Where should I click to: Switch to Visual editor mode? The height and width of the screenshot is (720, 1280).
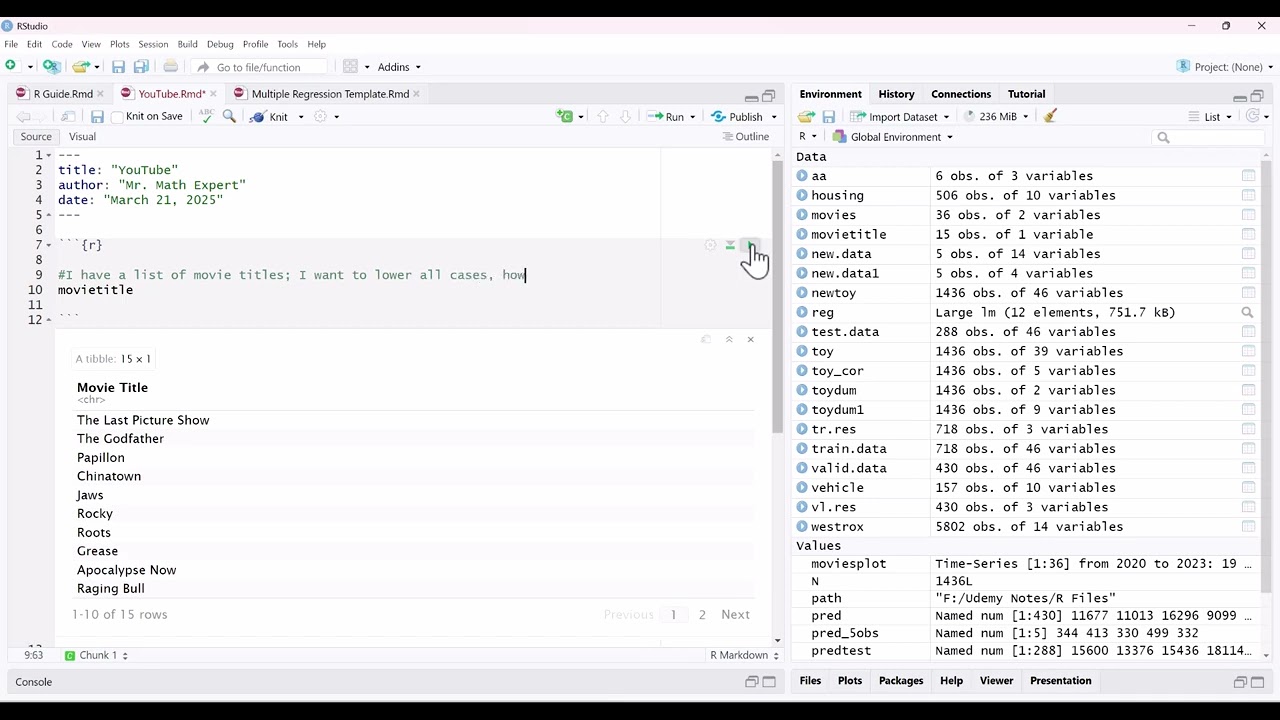tap(82, 137)
